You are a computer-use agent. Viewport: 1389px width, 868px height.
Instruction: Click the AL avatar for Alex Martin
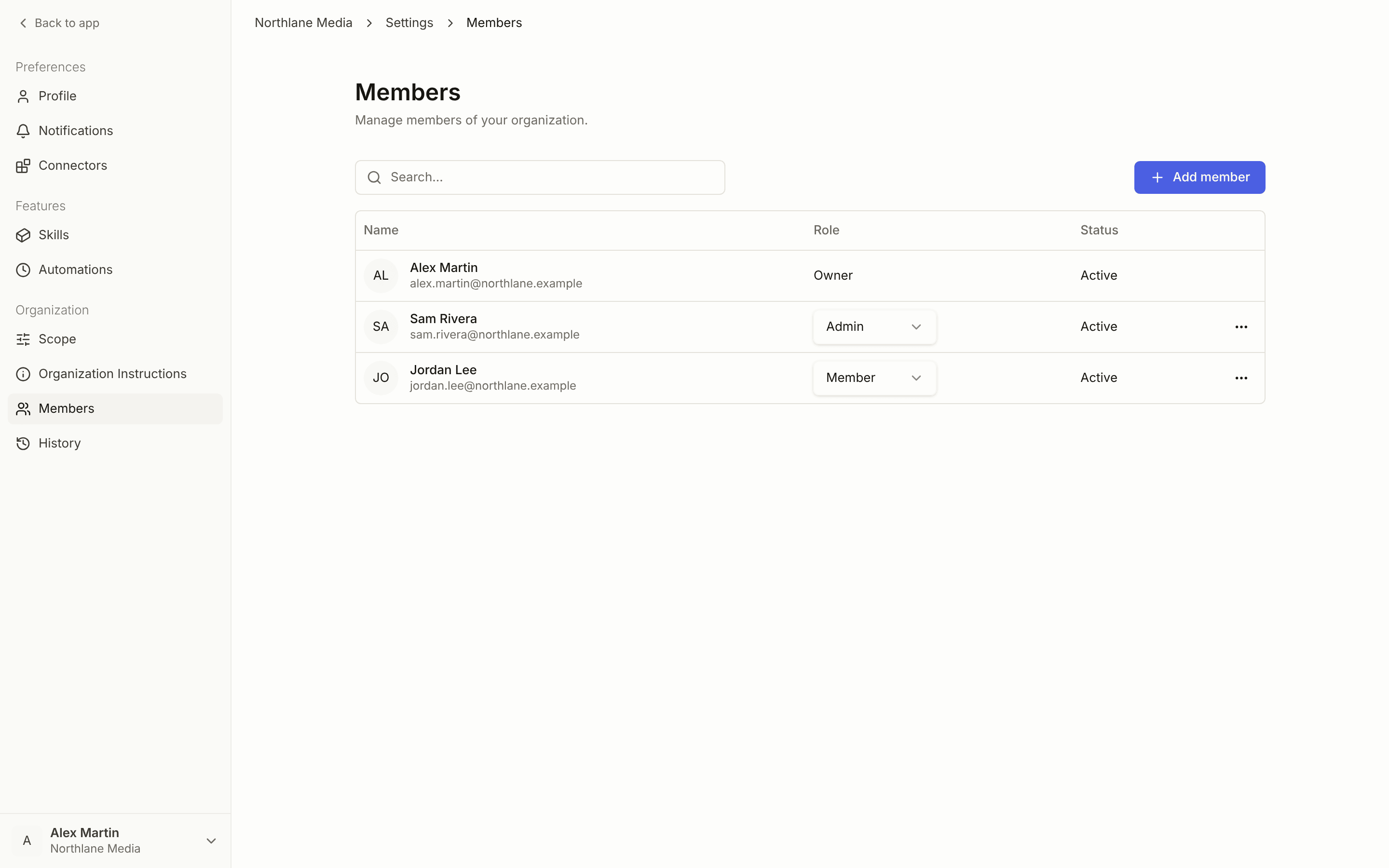381,275
